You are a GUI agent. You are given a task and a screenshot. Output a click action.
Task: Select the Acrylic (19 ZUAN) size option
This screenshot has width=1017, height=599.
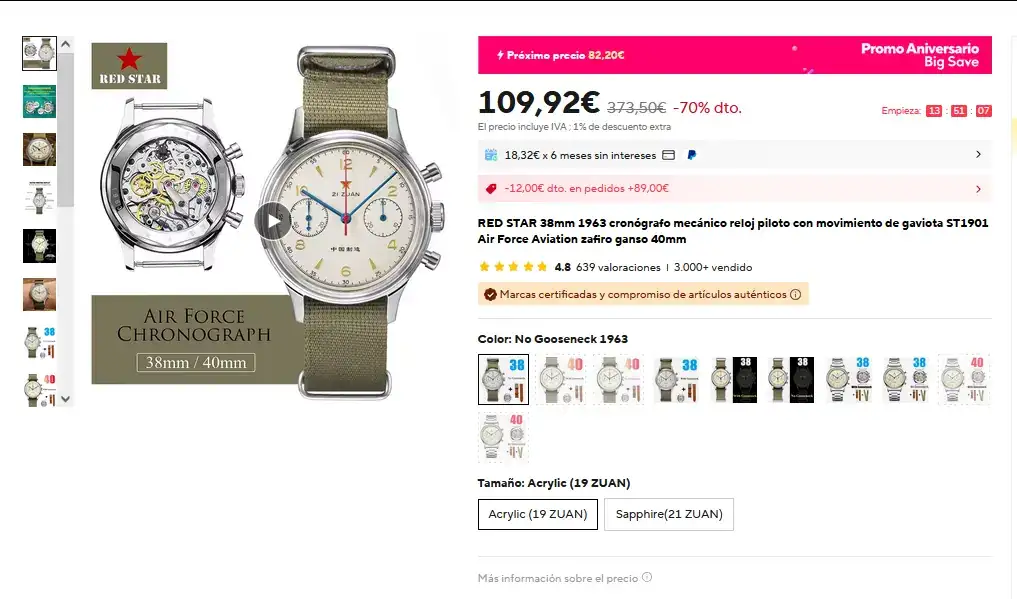[538, 514]
